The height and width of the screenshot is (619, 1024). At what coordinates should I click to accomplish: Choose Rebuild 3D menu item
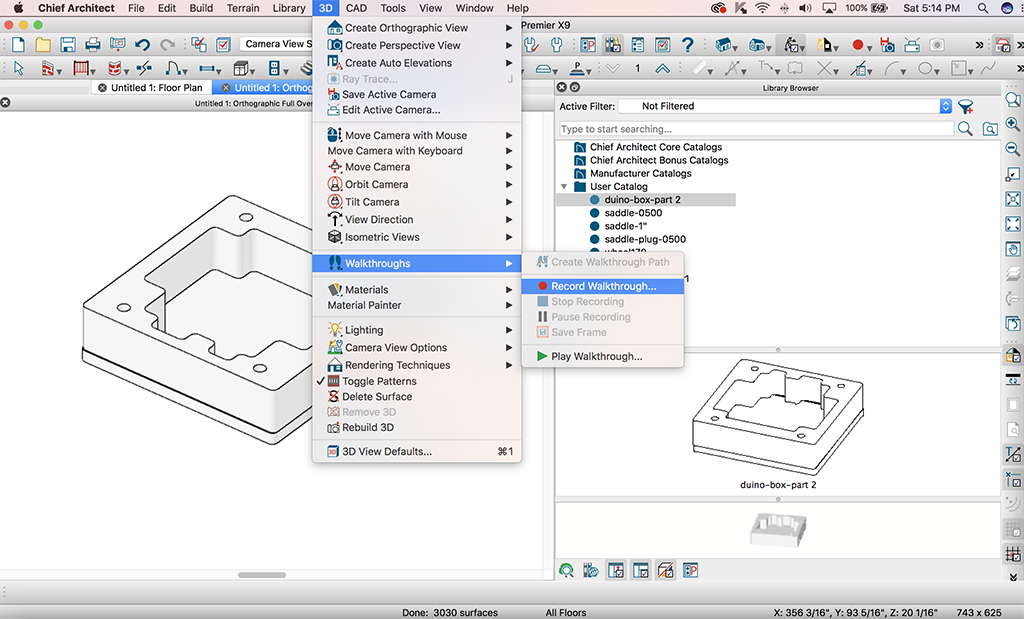[x=417, y=427]
